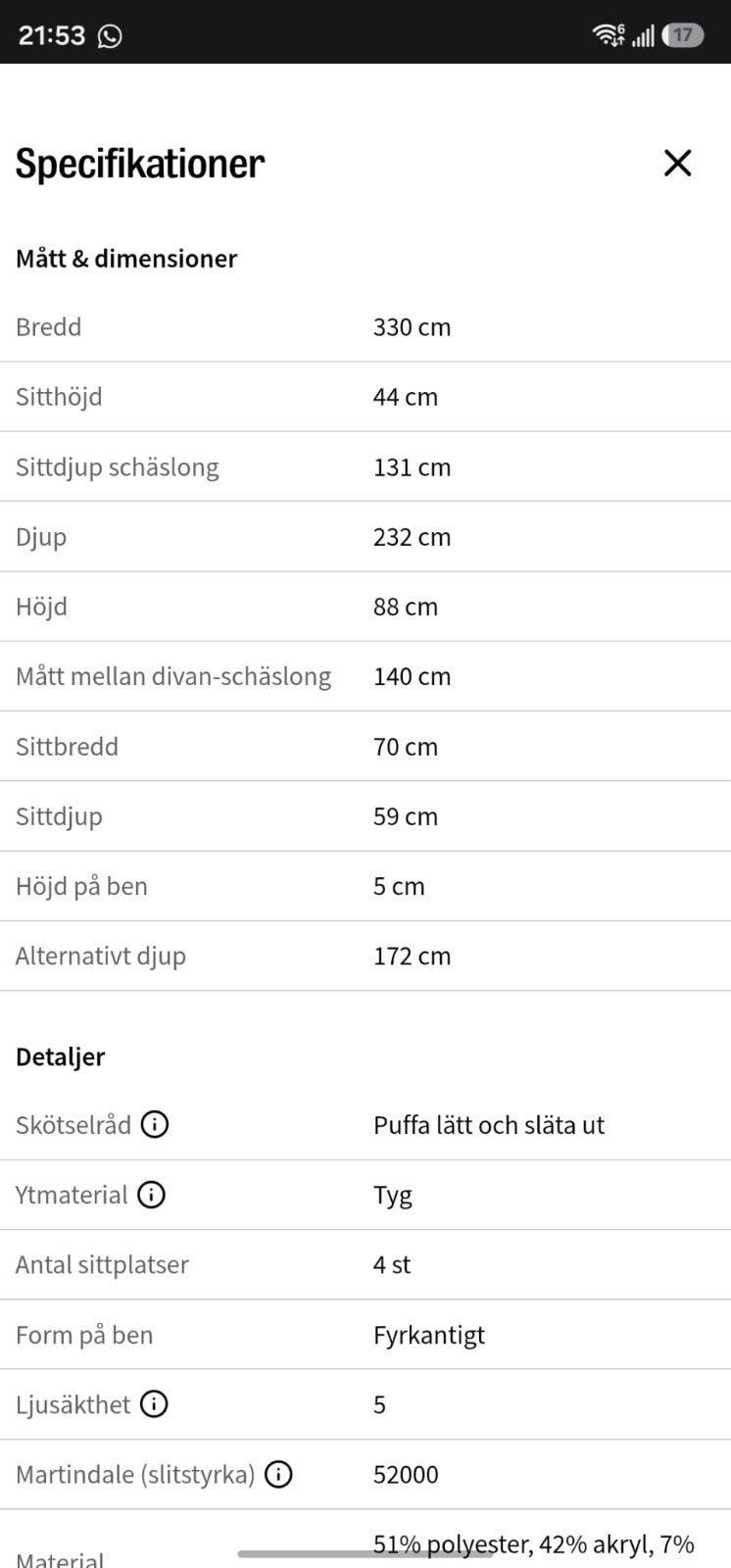This screenshot has height=1568, width=731.
Task: Open the Martindale (slitstyrka) info icon
Action: pos(278,1474)
